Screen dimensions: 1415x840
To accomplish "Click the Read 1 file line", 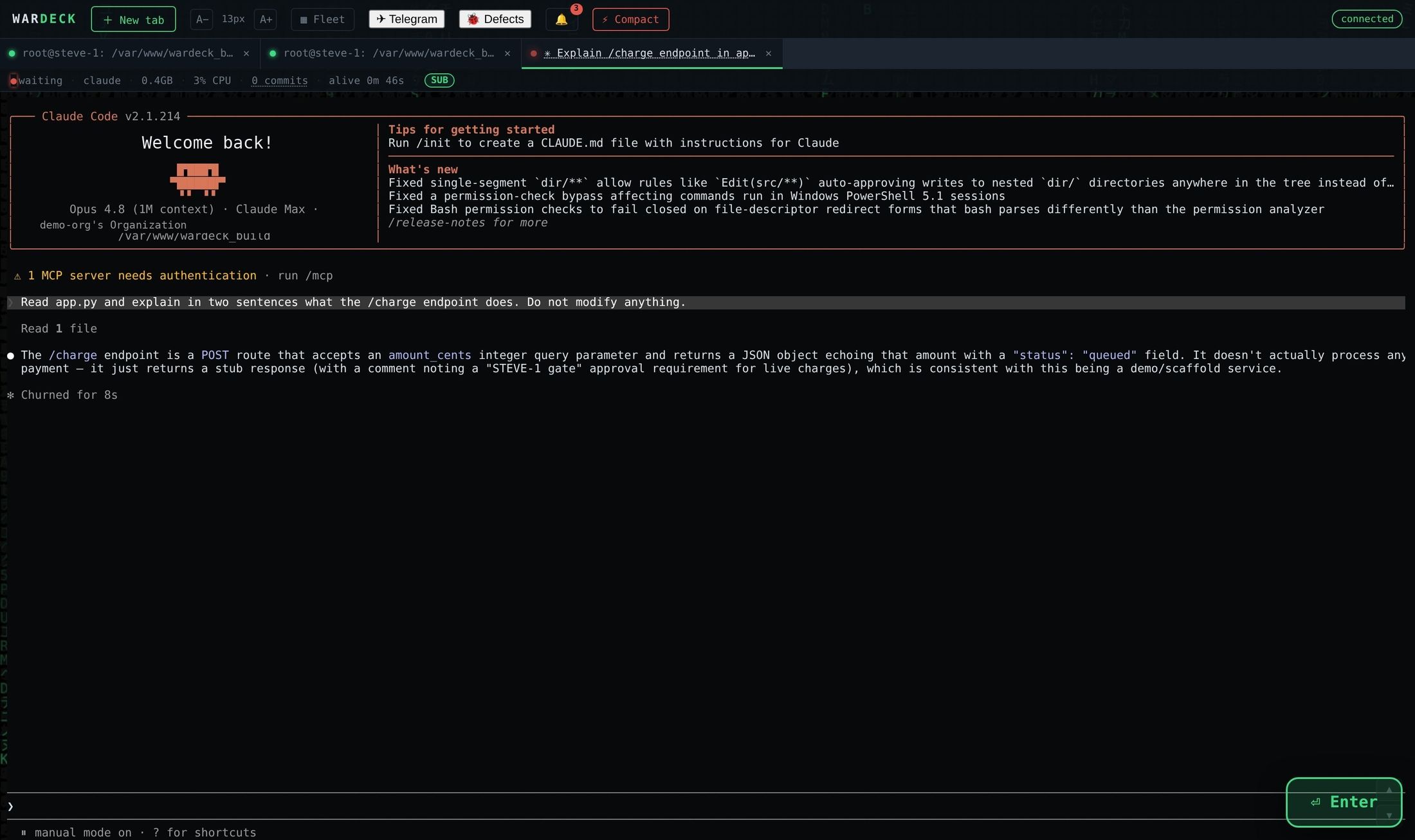I will point(59,329).
